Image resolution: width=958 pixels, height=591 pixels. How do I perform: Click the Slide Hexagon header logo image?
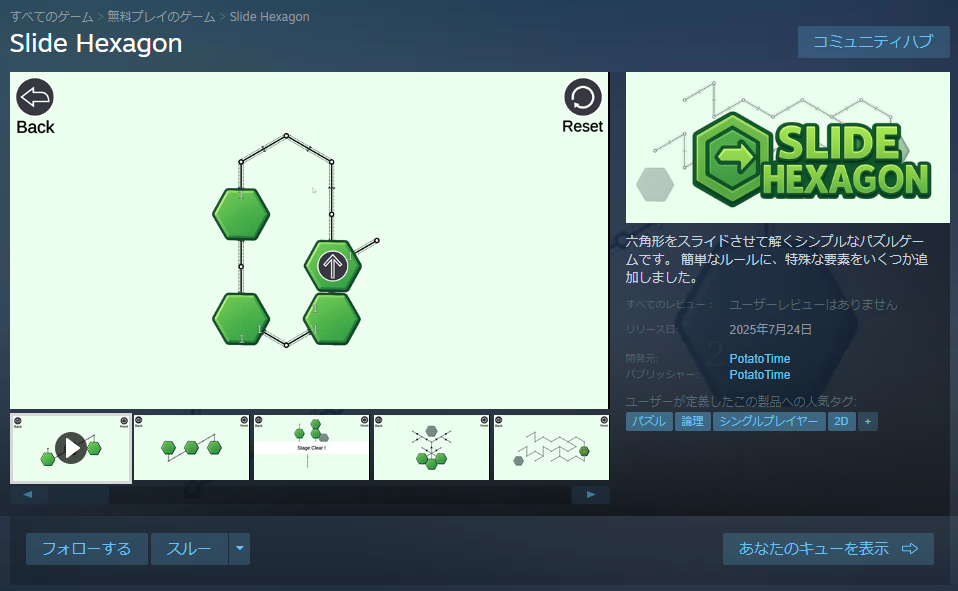tap(788, 147)
